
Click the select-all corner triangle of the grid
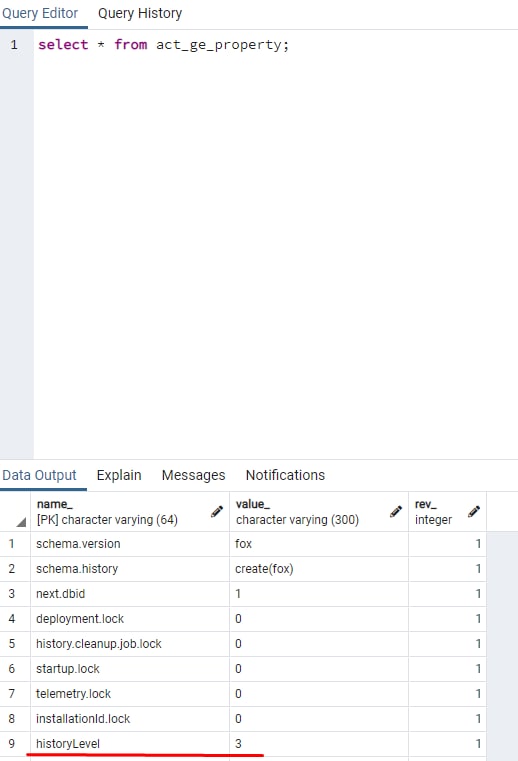click(x=20, y=522)
